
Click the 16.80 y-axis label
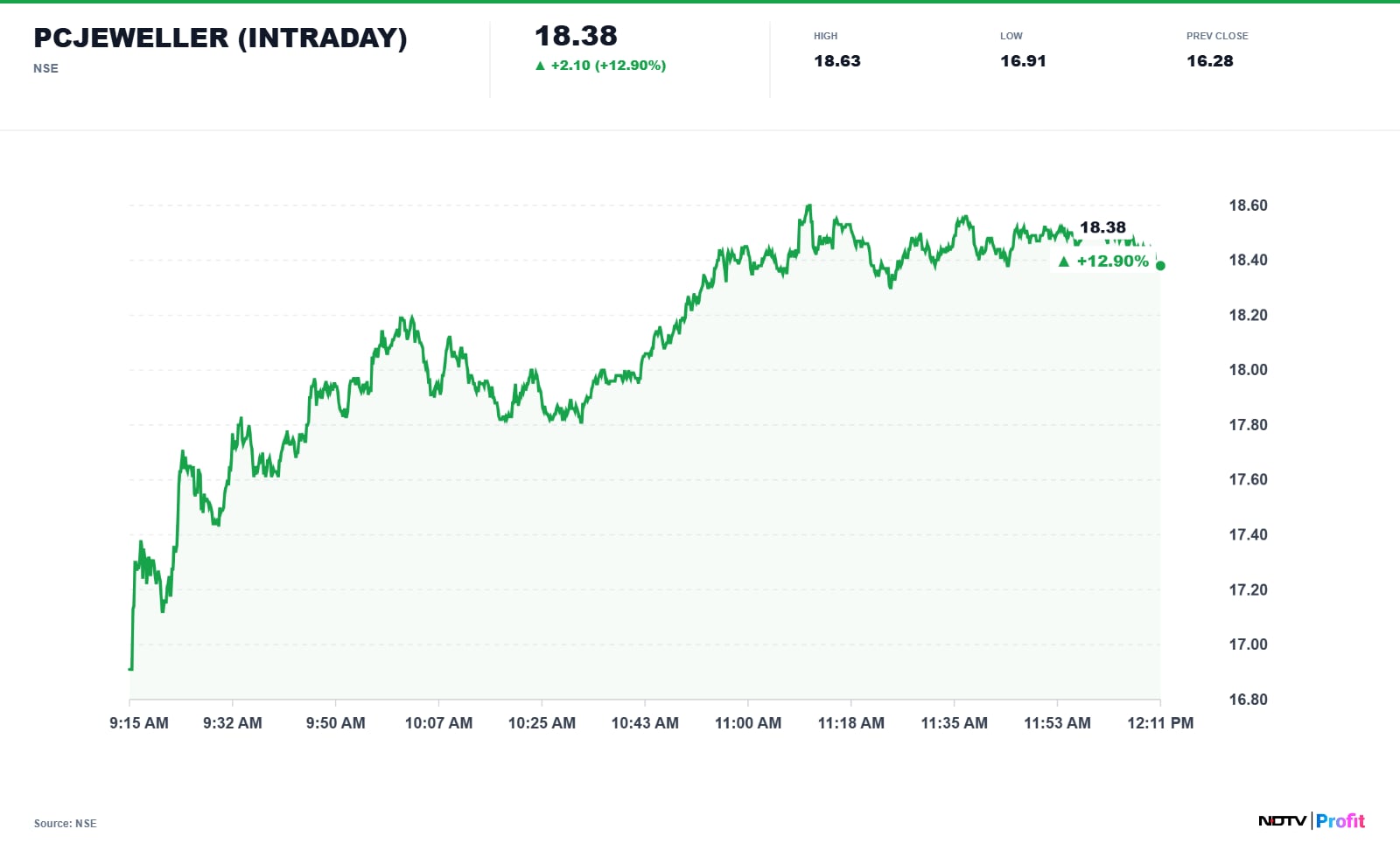(x=1248, y=700)
